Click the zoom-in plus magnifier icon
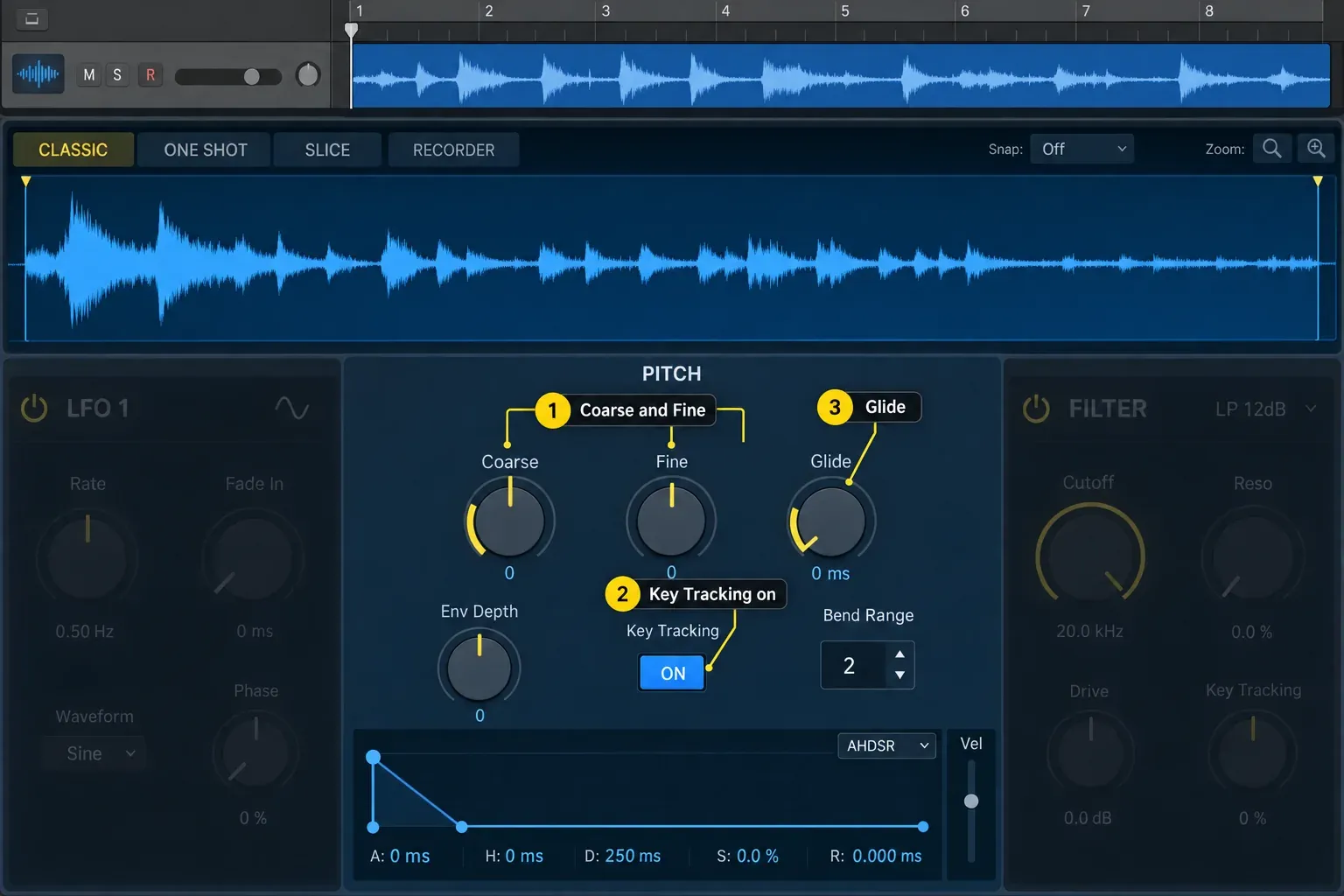 1316,149
